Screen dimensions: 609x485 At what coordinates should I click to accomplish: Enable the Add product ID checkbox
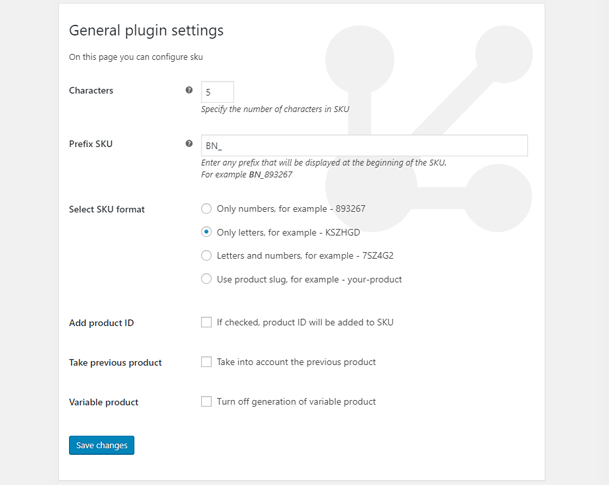point(206,322)
